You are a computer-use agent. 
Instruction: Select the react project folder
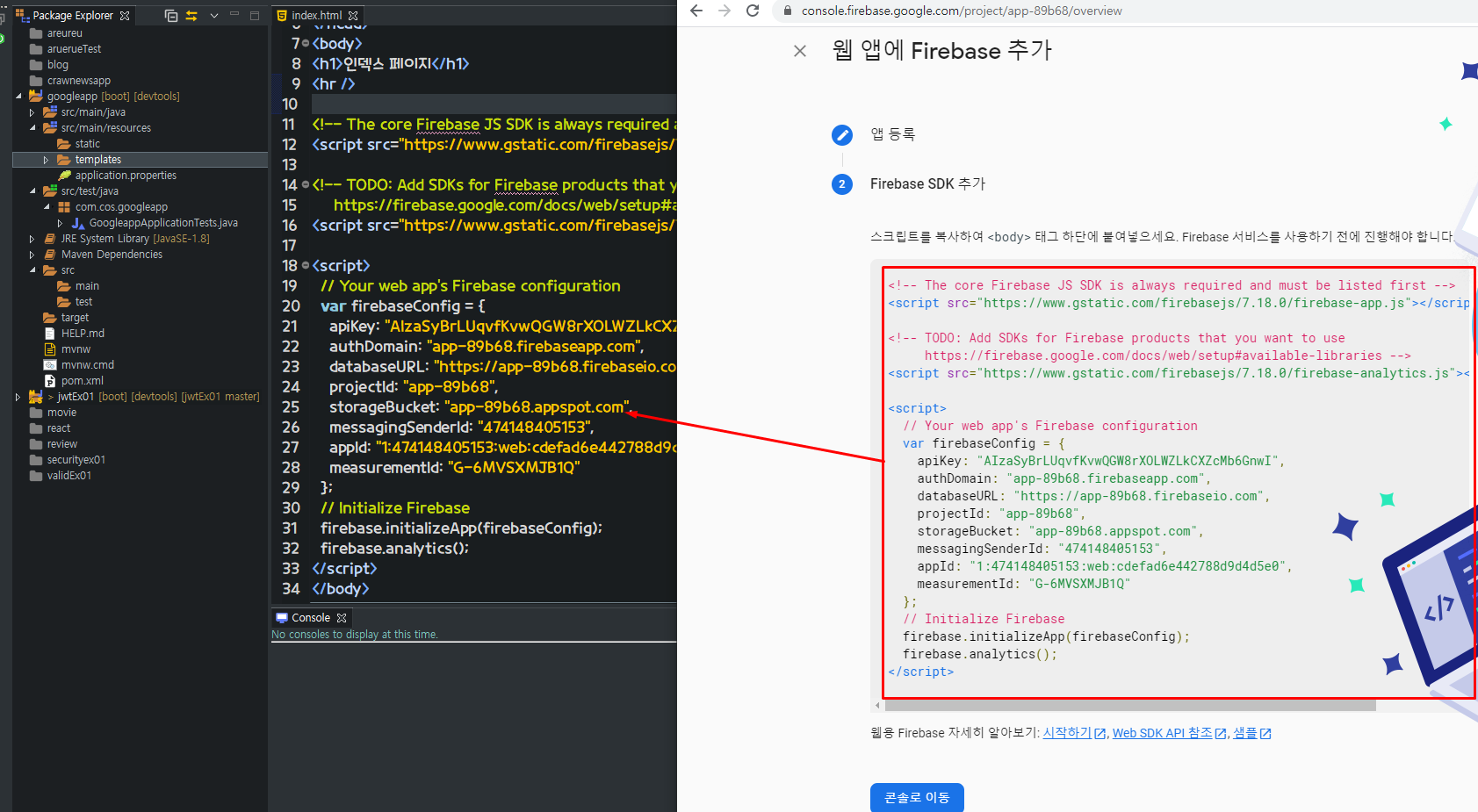click(x=58, y=428)
